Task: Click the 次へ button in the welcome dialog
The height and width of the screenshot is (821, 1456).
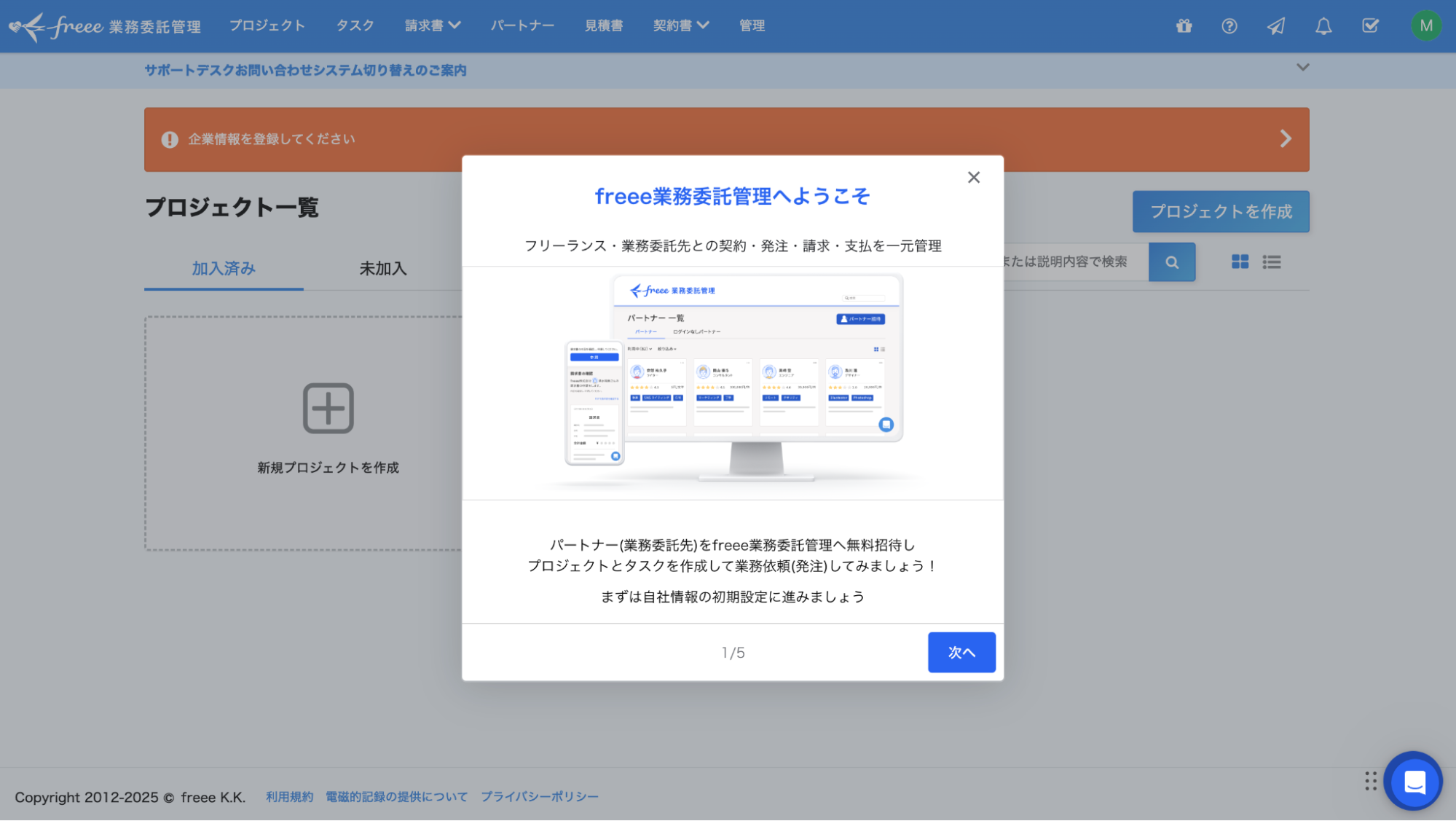Action: coord(961,653)
